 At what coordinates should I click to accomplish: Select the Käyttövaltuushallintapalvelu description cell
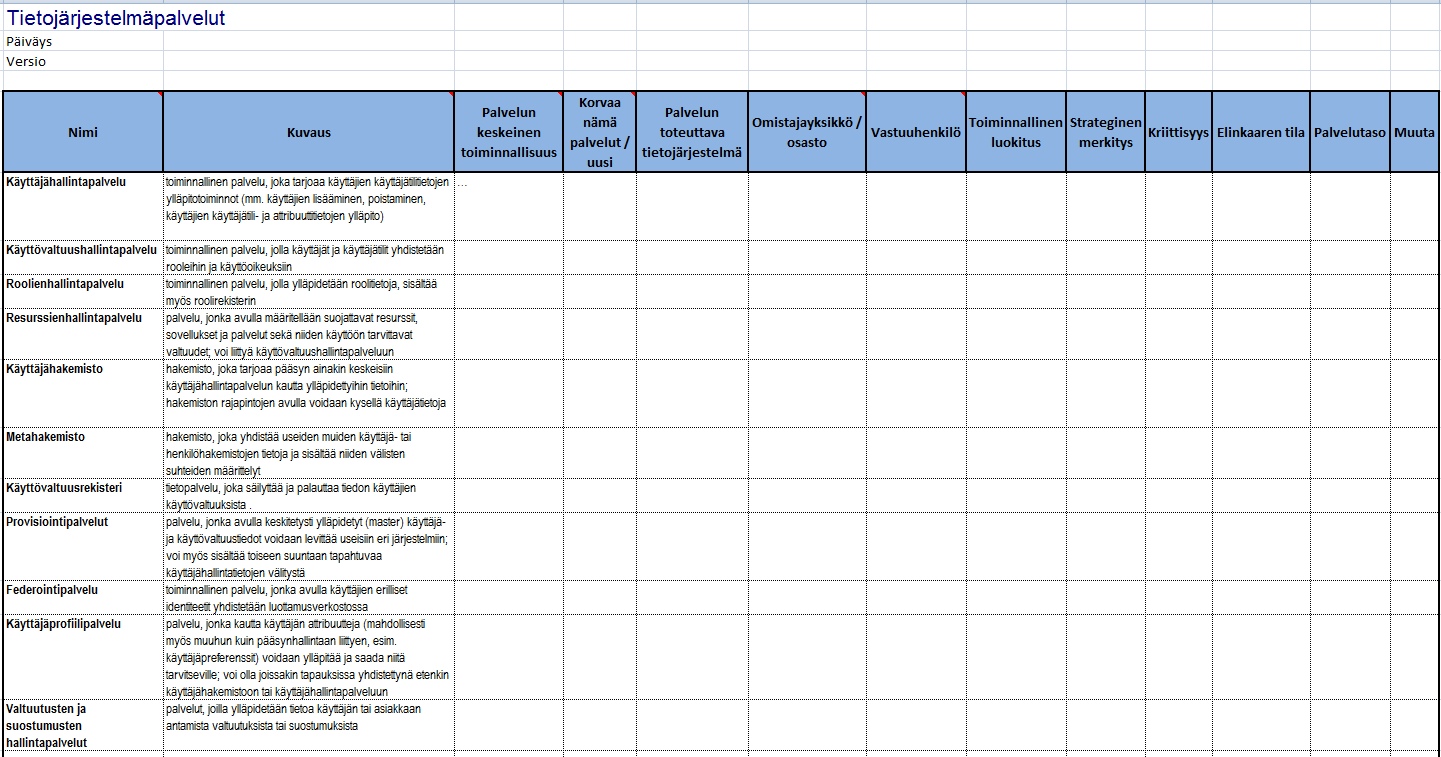pos(309,258)
